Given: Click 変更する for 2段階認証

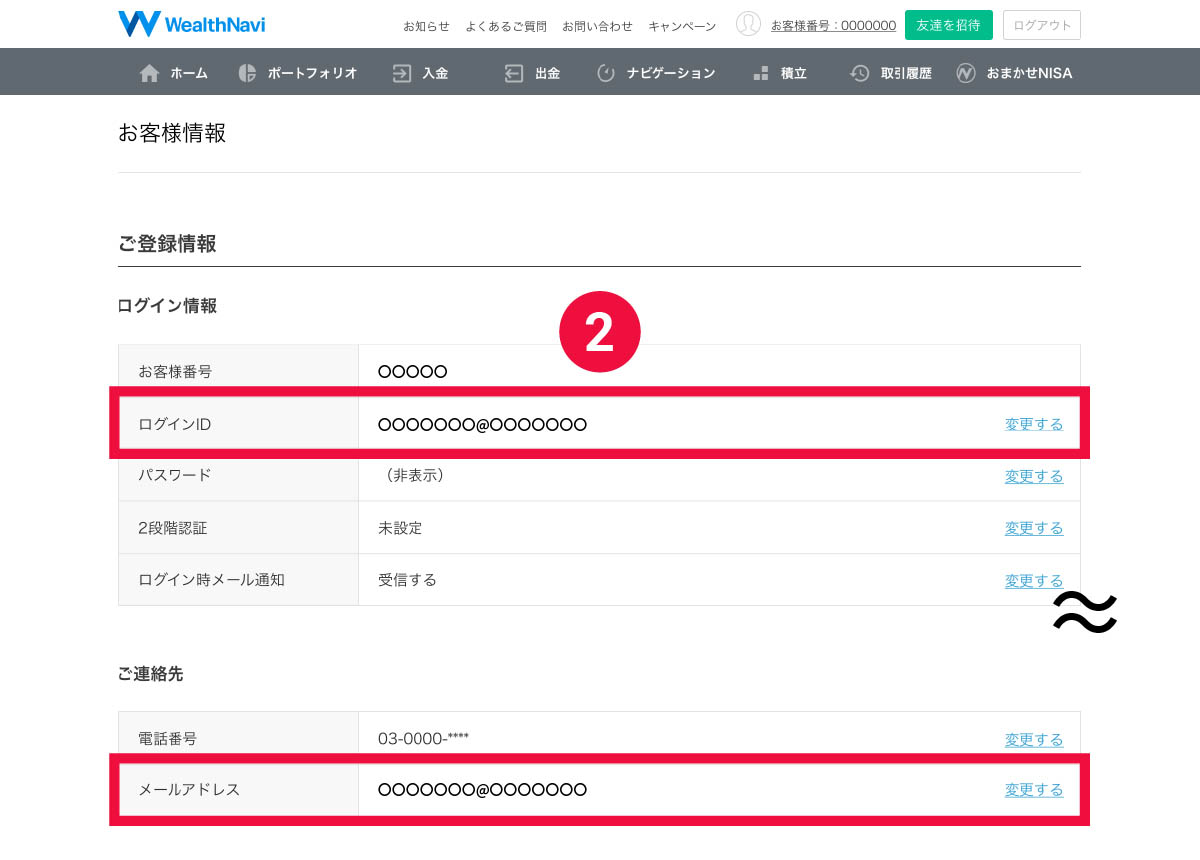Looking at the screenshot, I should (x=1034, y=529).
